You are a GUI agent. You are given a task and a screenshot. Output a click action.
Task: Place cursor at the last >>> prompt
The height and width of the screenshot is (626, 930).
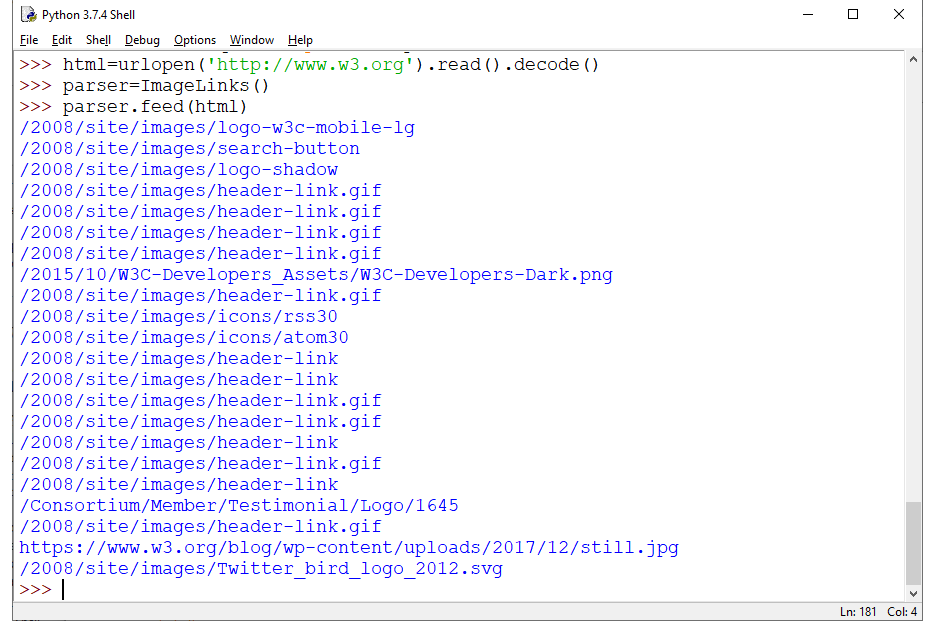point(63,589)
